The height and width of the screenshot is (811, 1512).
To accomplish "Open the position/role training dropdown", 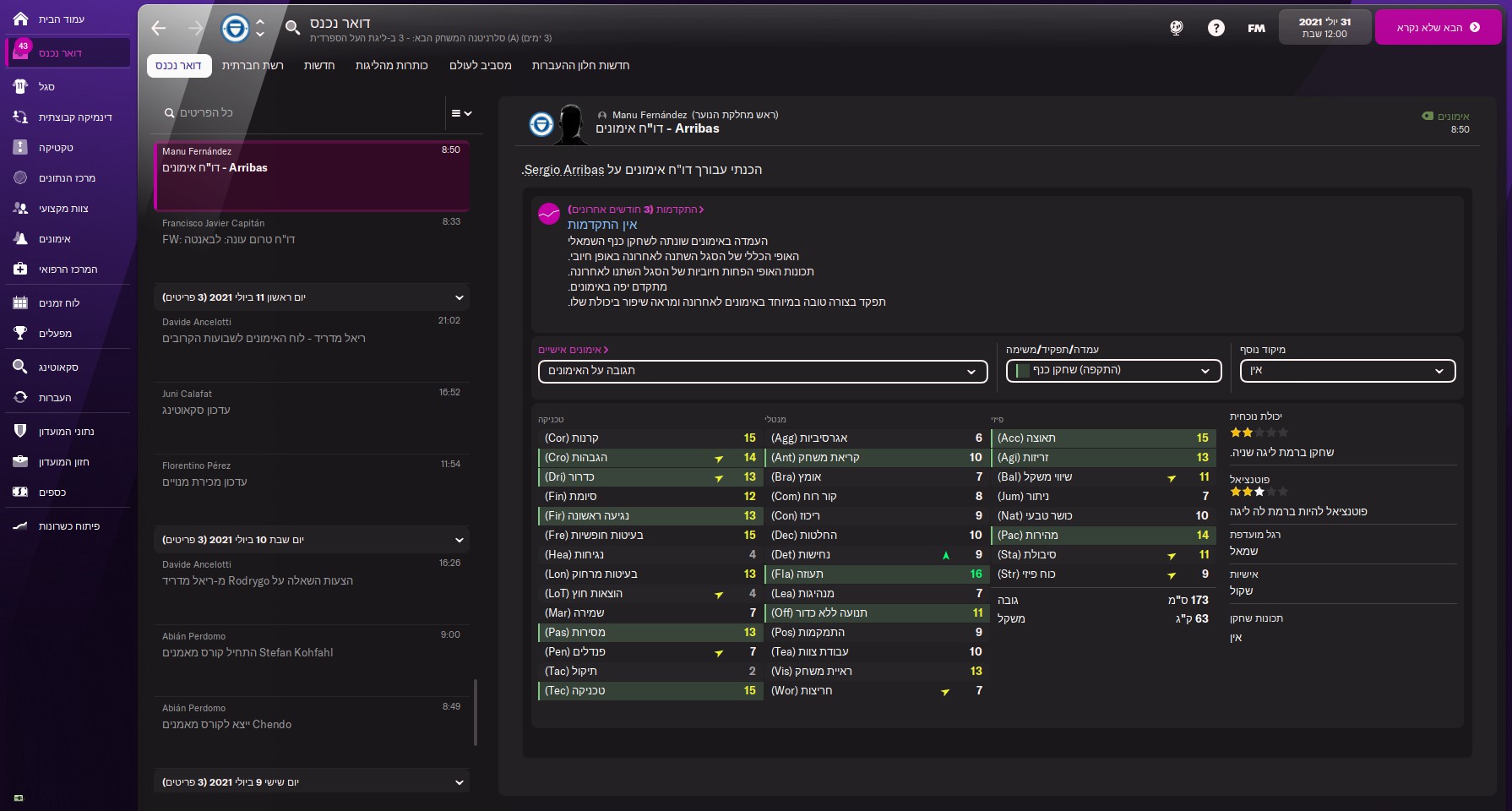I will tap(1113, 371).
